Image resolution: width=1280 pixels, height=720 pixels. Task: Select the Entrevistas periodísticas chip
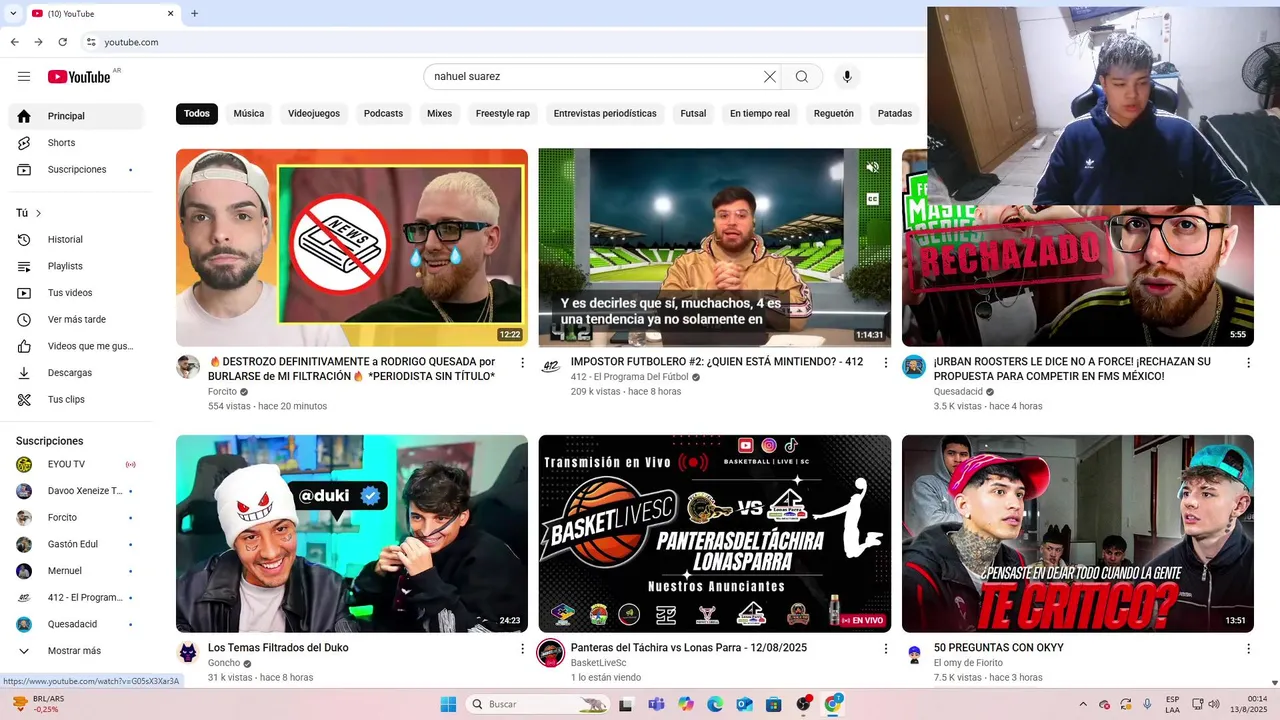pos(605,114)
